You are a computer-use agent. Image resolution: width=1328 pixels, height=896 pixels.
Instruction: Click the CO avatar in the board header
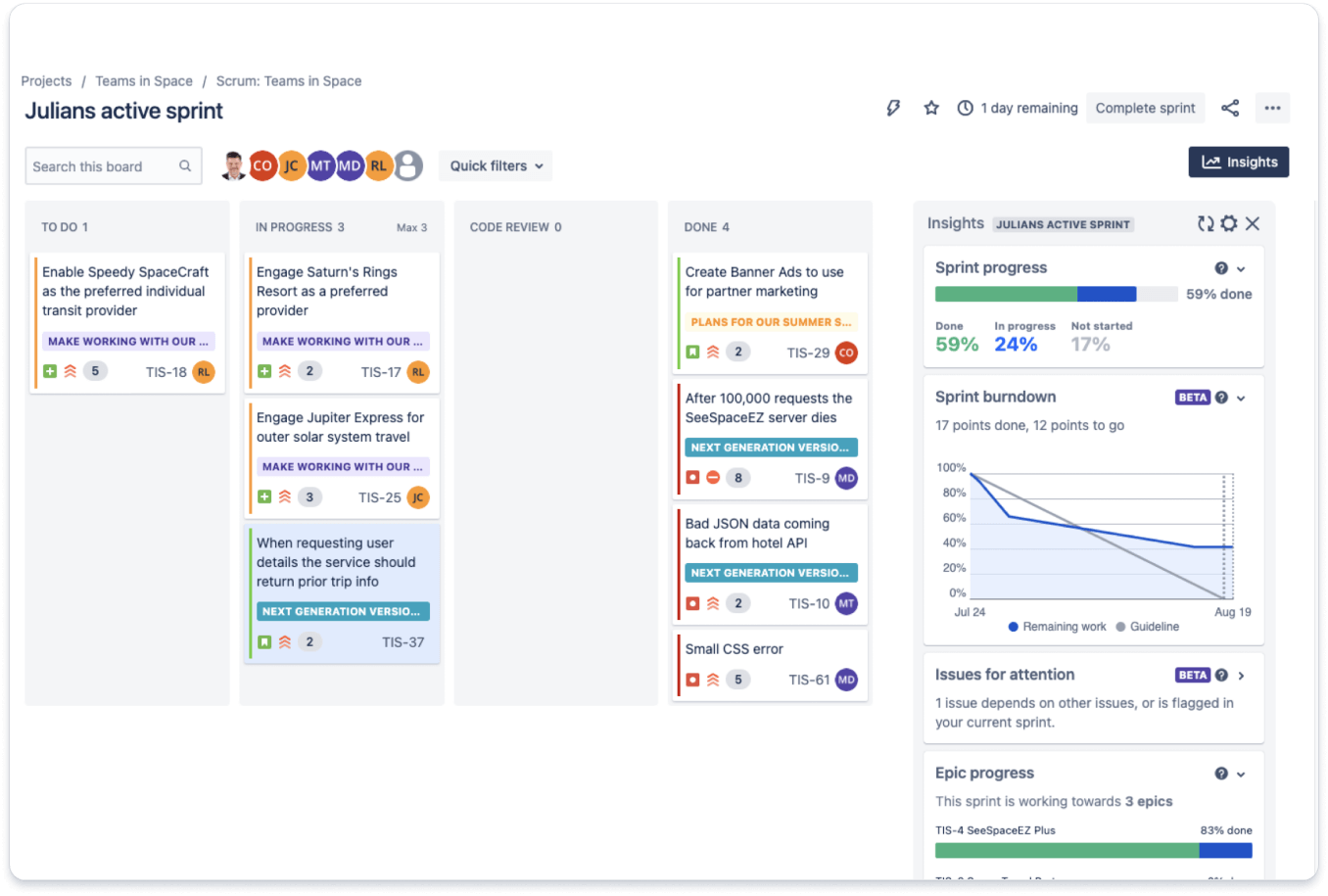[261, 165]
